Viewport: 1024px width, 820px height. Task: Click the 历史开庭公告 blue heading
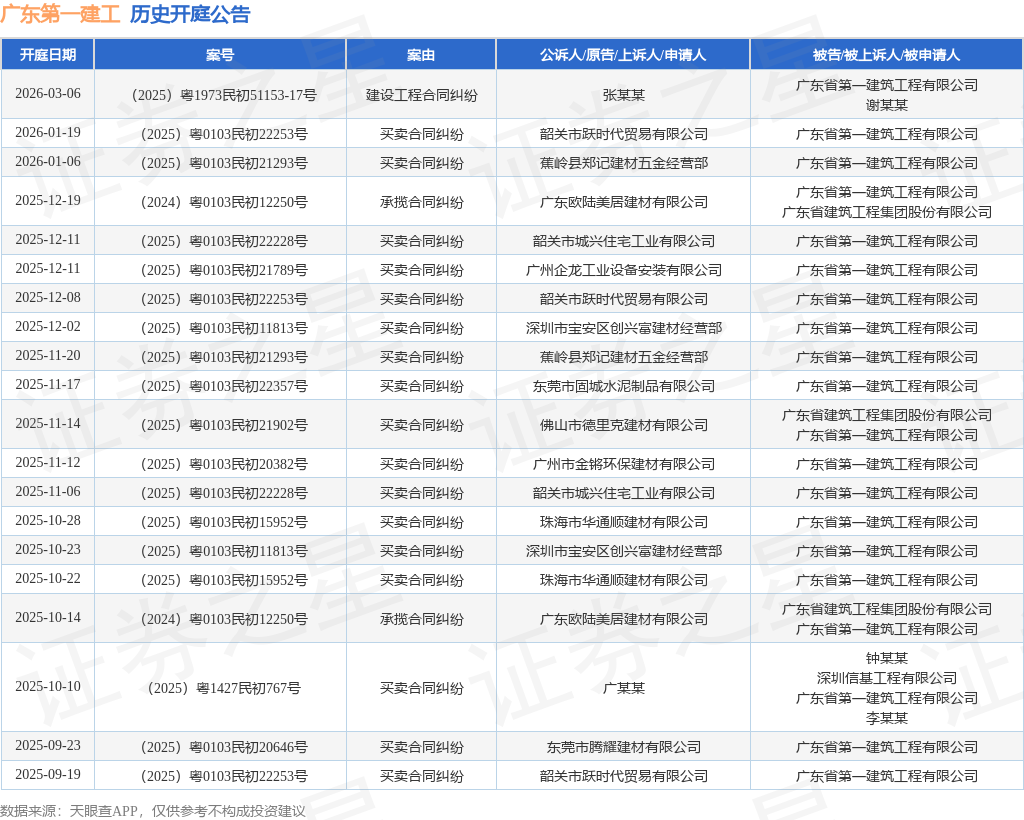point(190,14)
